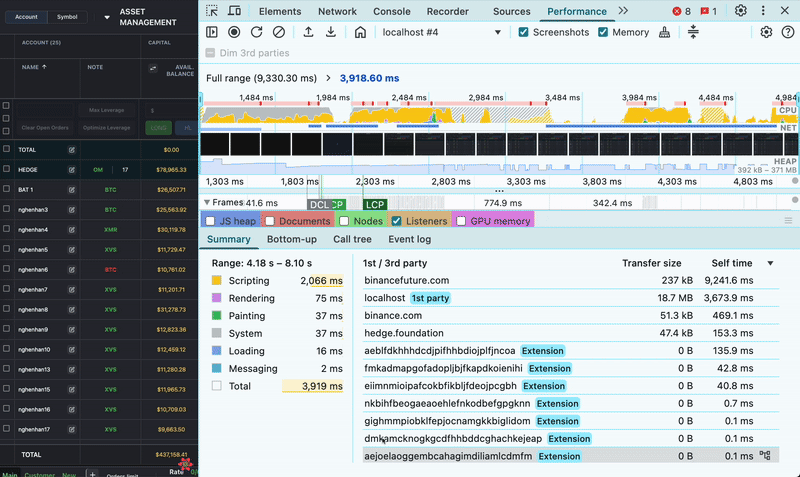Viewport: 800px width, 477px height.
Task: Open the Performance panel help icon
Action: (x=788, y=32)
